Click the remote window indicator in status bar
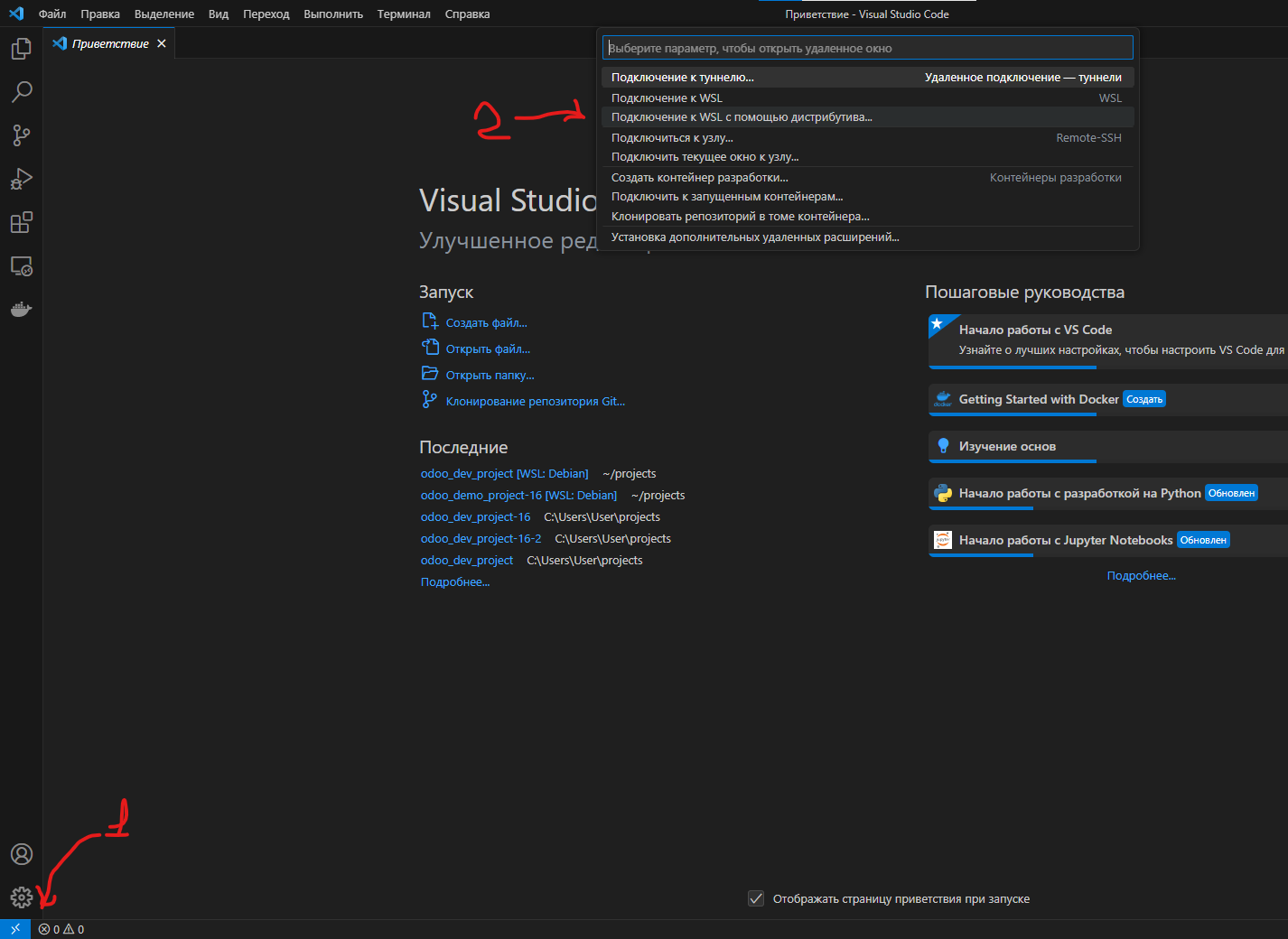 pyautogui.click(x=15, y=929)
